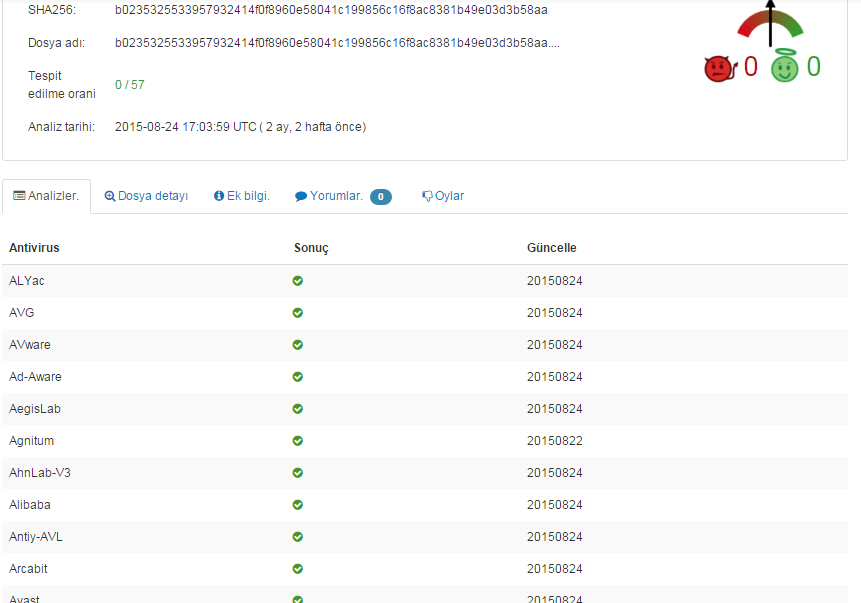Click the green checkmark in Antiy-AVL row
861x603 pixels.
(298, 537)
